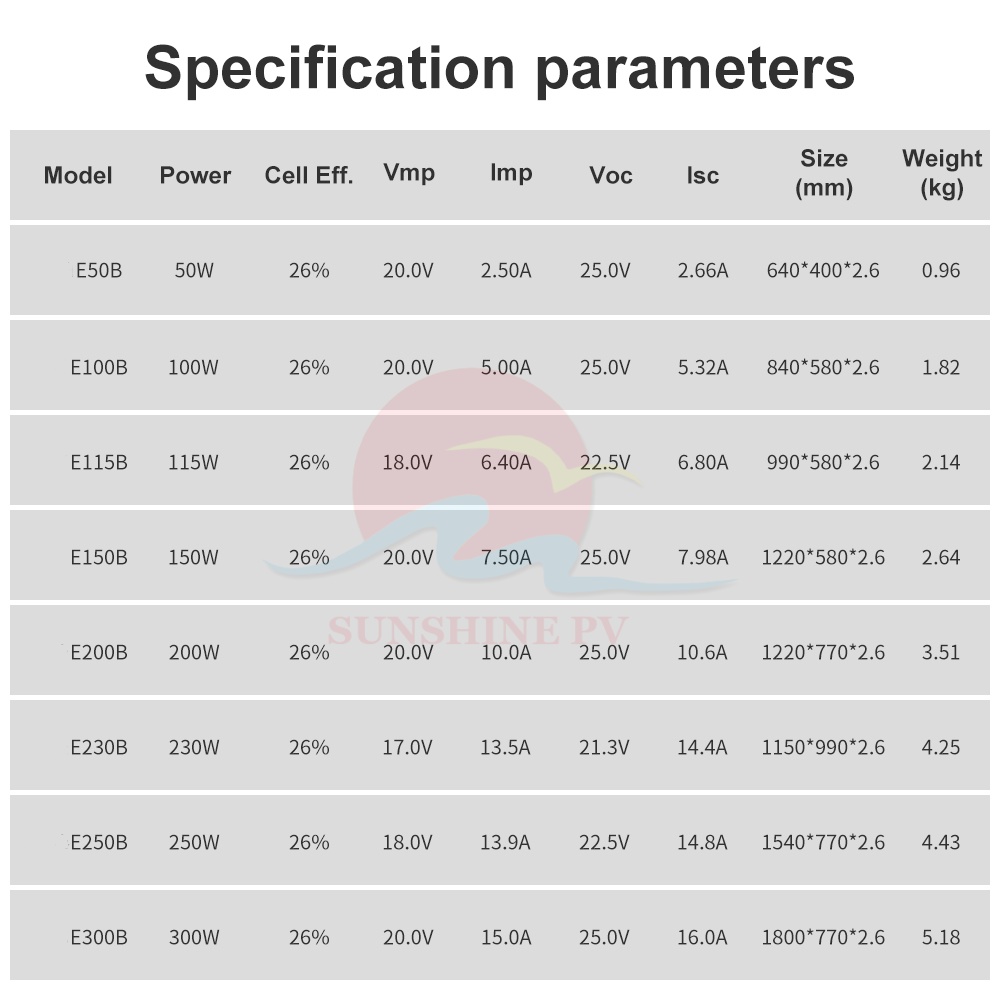
Task: Click the Specification parameters title
Action: point(499,69)
